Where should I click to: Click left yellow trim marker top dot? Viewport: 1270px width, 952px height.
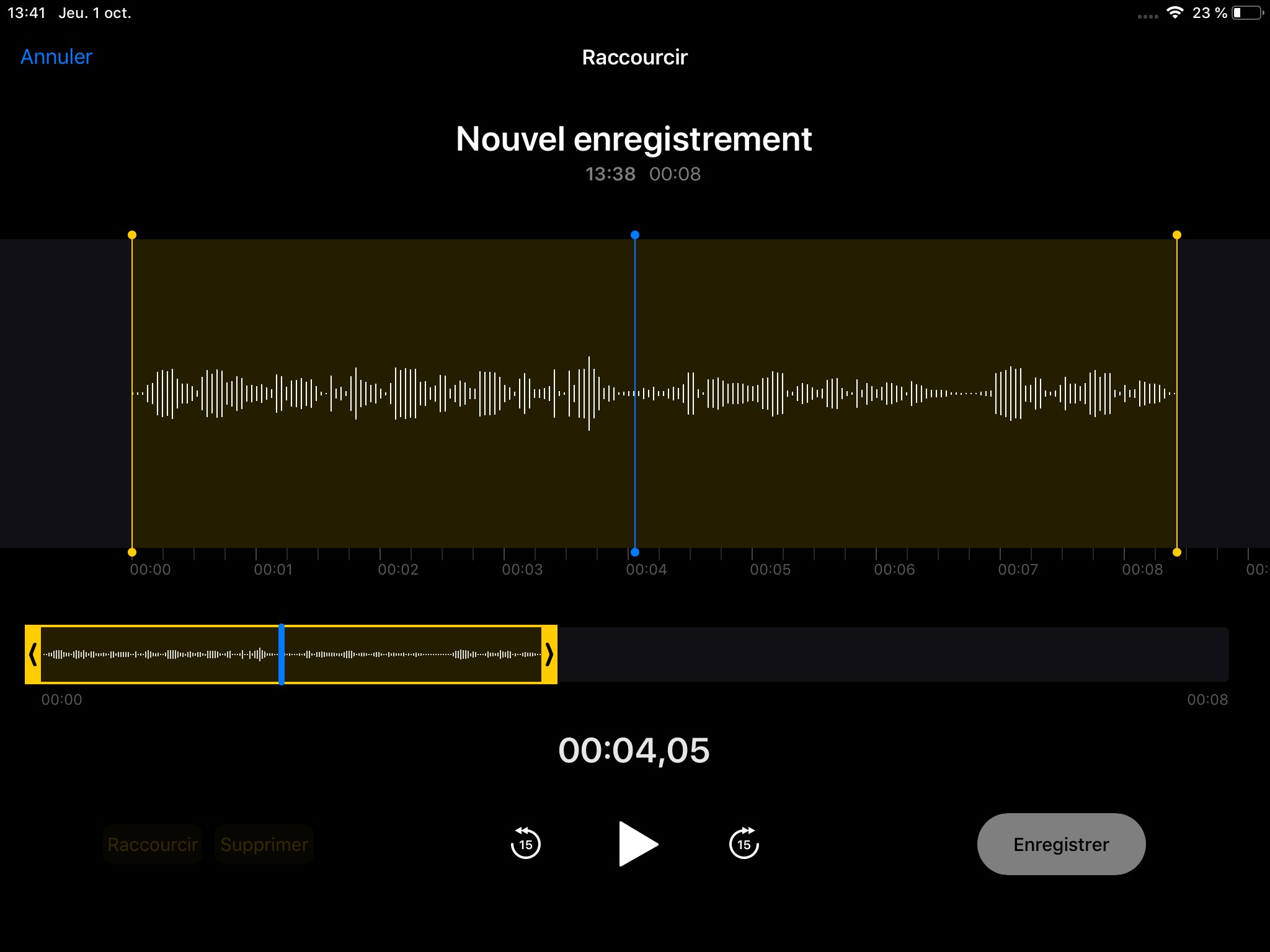click(x=132, y=235)
